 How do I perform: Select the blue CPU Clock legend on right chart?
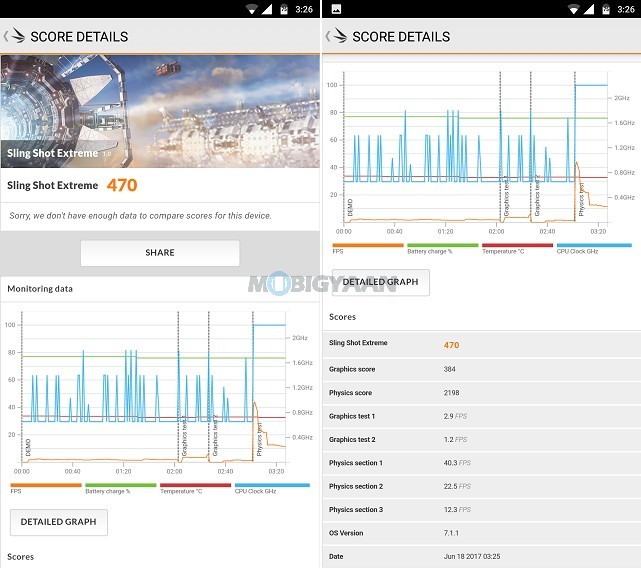[594, 245]
